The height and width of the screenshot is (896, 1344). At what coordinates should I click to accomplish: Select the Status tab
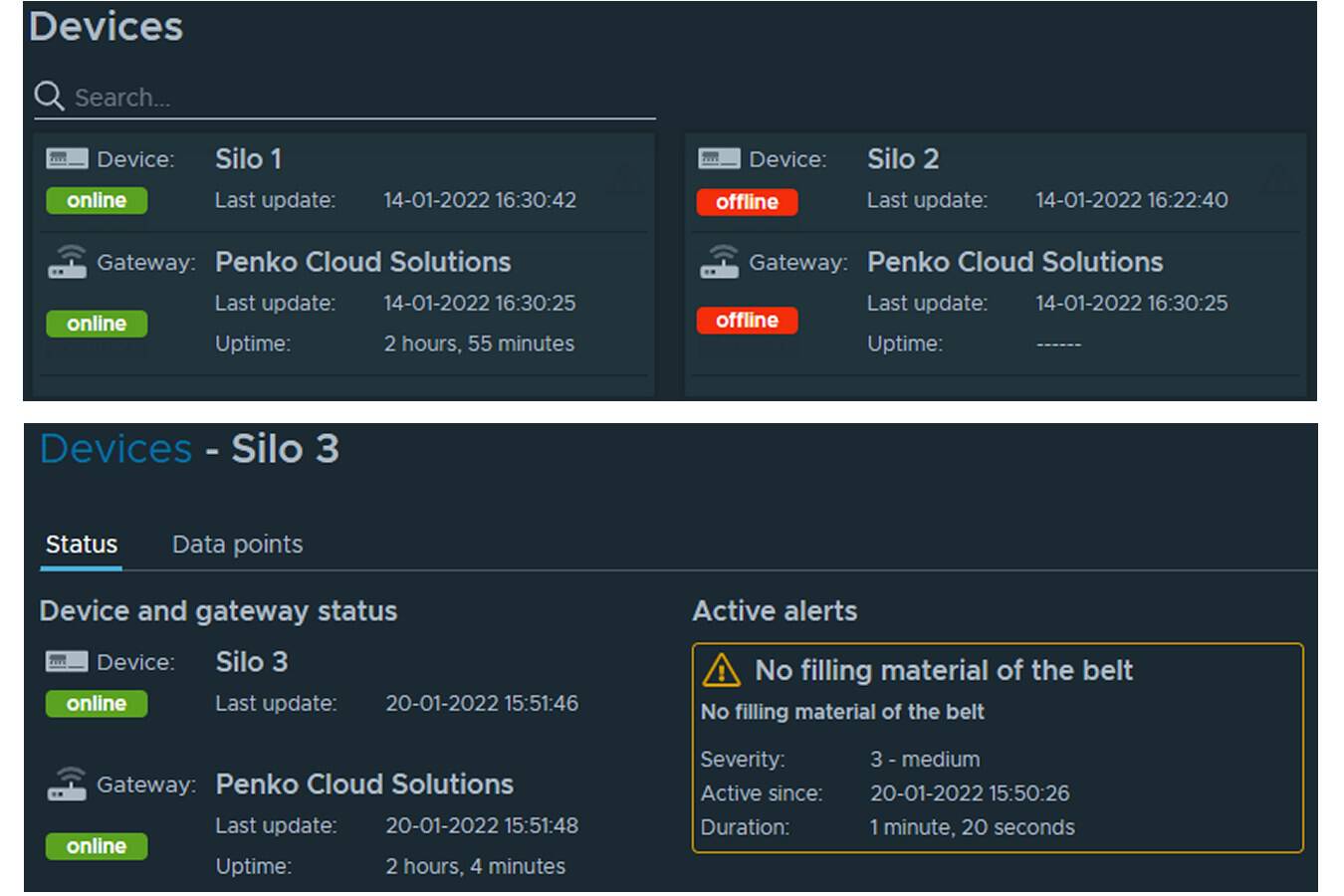tap(82, 545)
